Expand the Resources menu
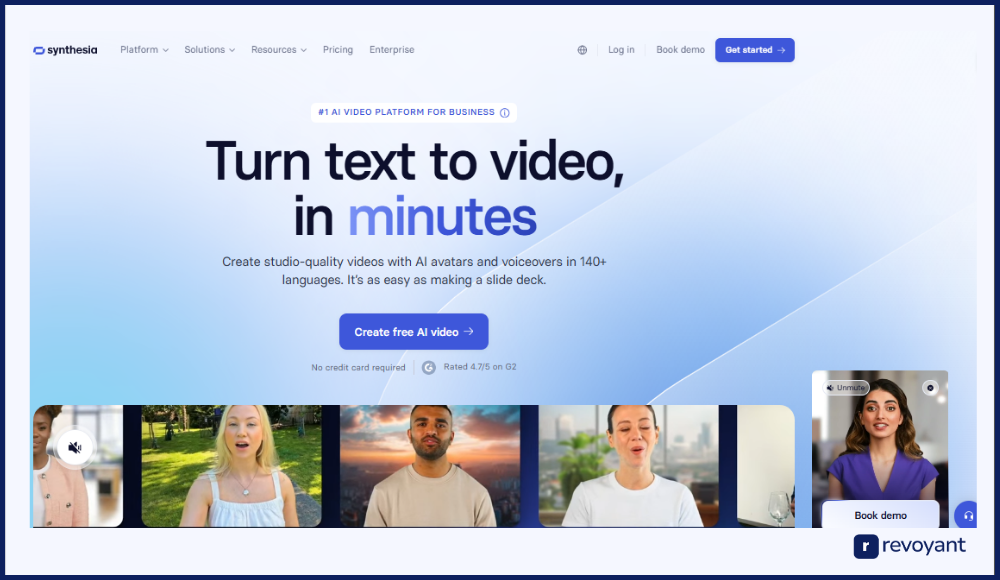The width and height of the screenshot is (1000, 580). pos(279,50)
